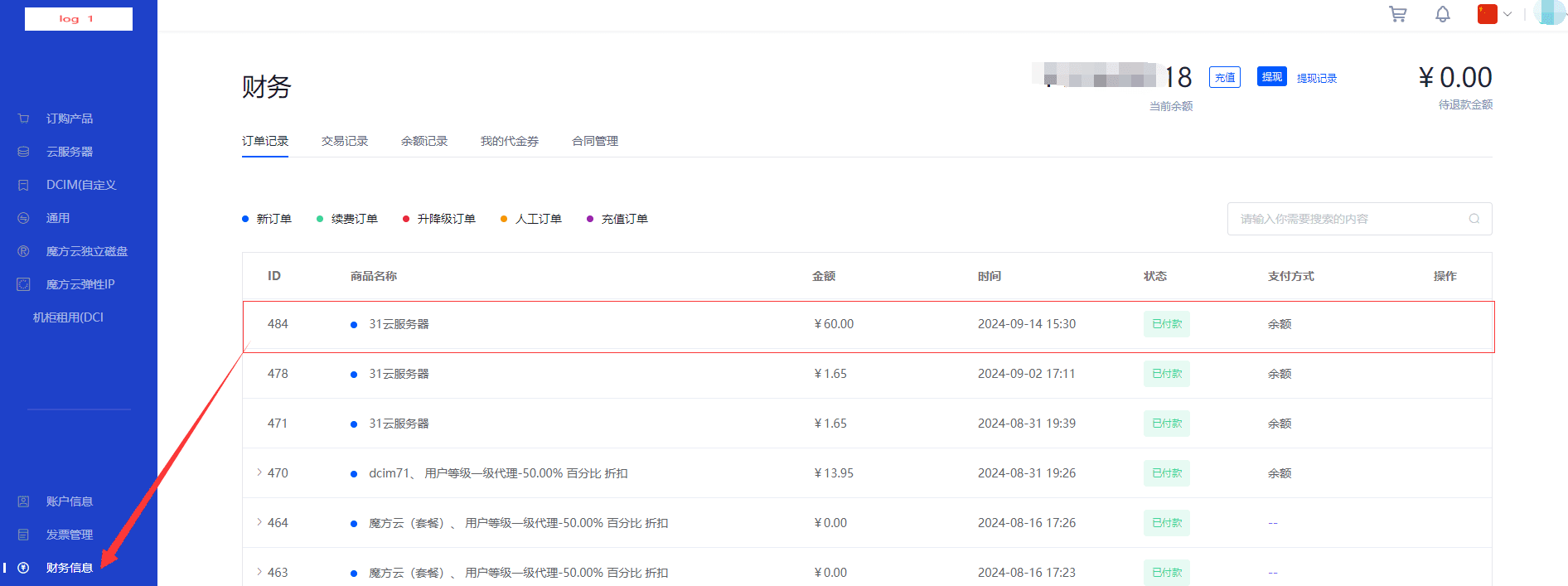Click the 发票管理 sidebar icon
Screen dimensions: 1568x586
pyautogui.click(x=23, y=535)
